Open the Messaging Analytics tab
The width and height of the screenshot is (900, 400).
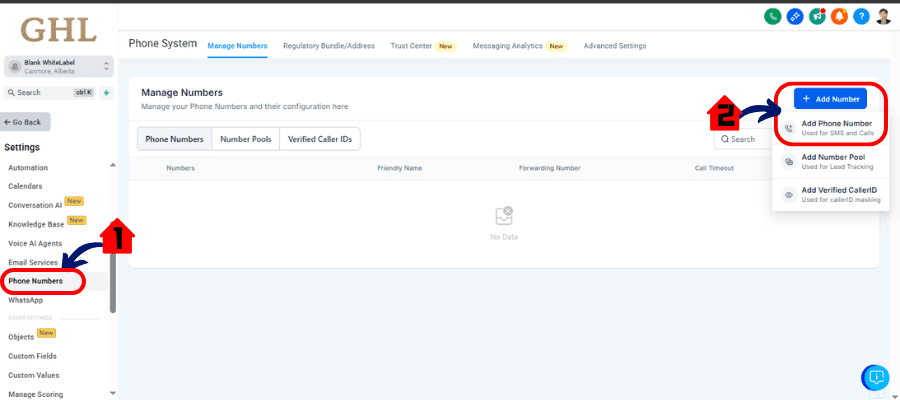point(520,46)
